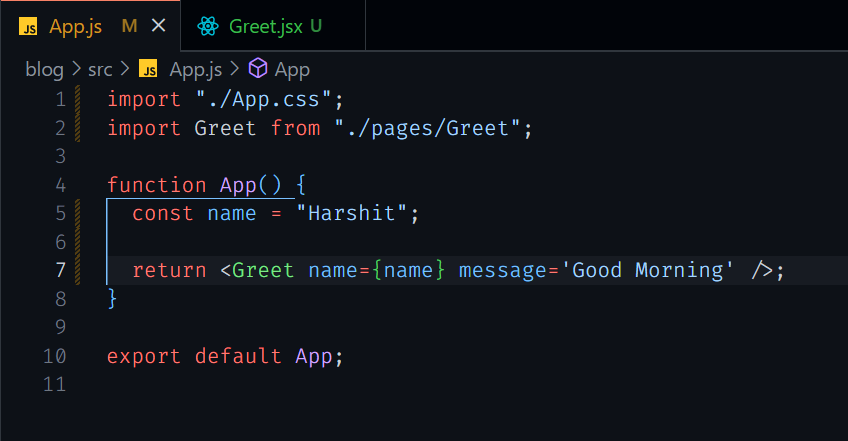The width and height of the screenshot is (848, 441).
Task: Close the App.js editor tab
Action: 158,25
